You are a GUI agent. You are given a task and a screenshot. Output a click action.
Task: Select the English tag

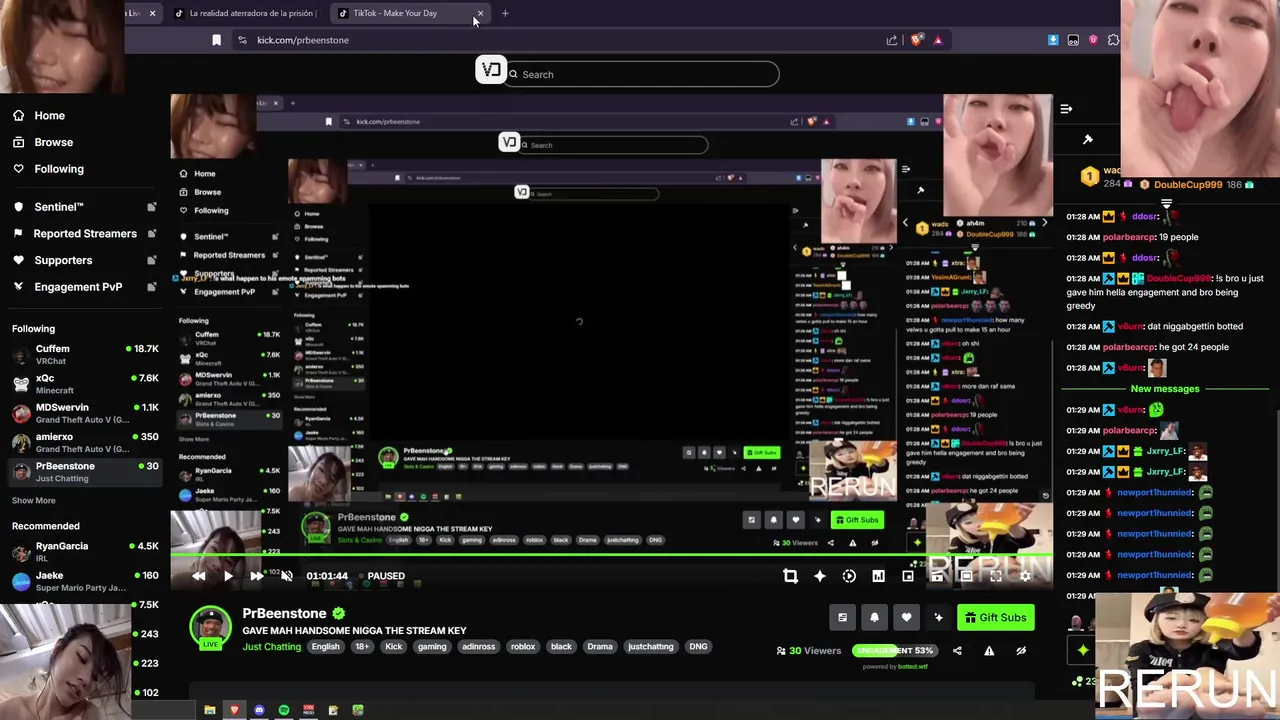(x=325, y=647)
